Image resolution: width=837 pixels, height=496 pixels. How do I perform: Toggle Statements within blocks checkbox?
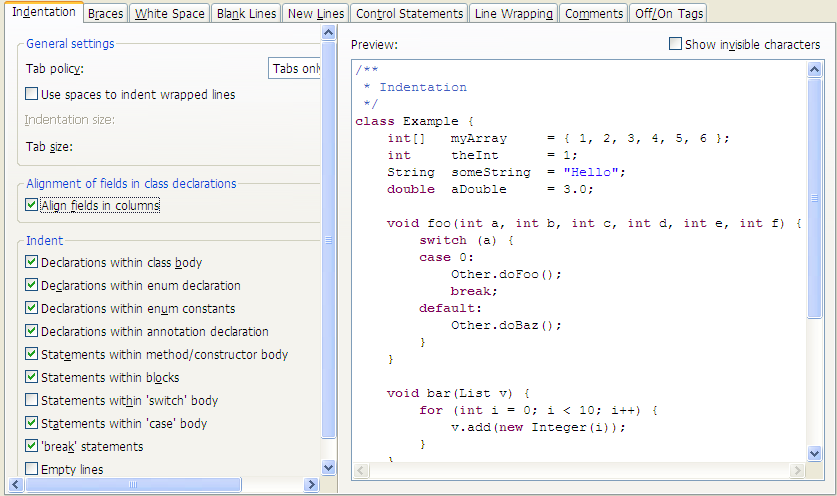31,377
